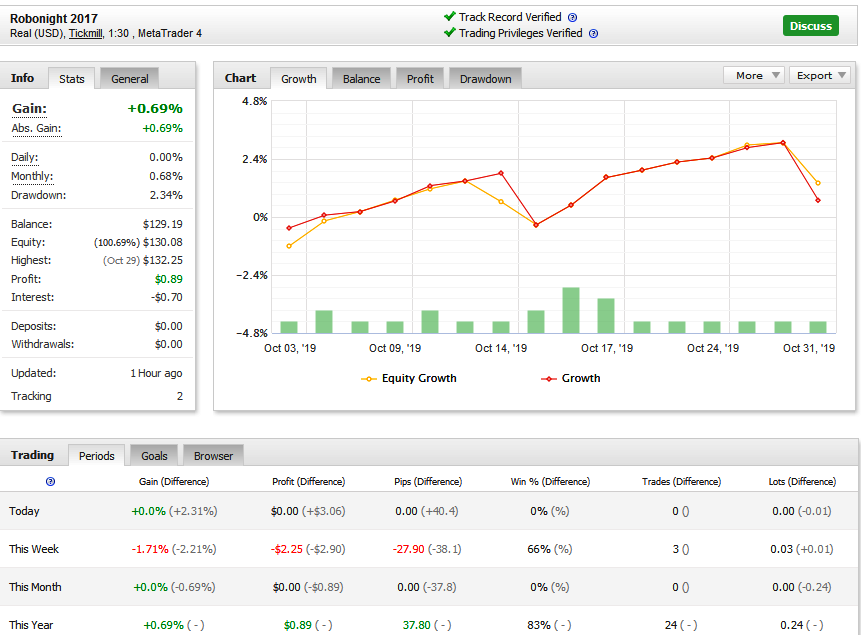
Task: Open the Periods trading tab
Action: [x=97, y=456]
